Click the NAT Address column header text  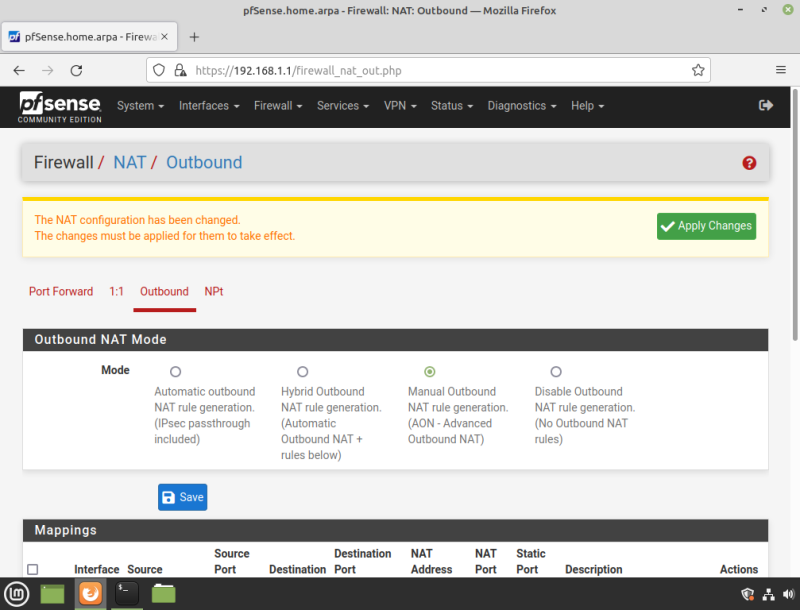coord(431,562)
